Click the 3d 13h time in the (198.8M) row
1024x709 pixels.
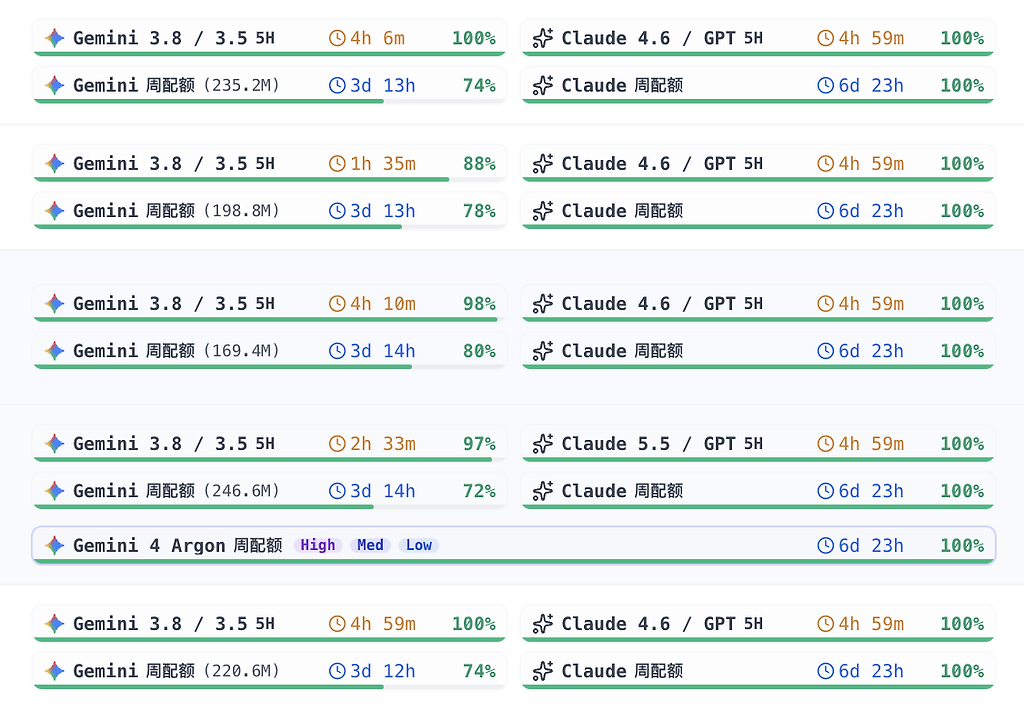[383, 211]
